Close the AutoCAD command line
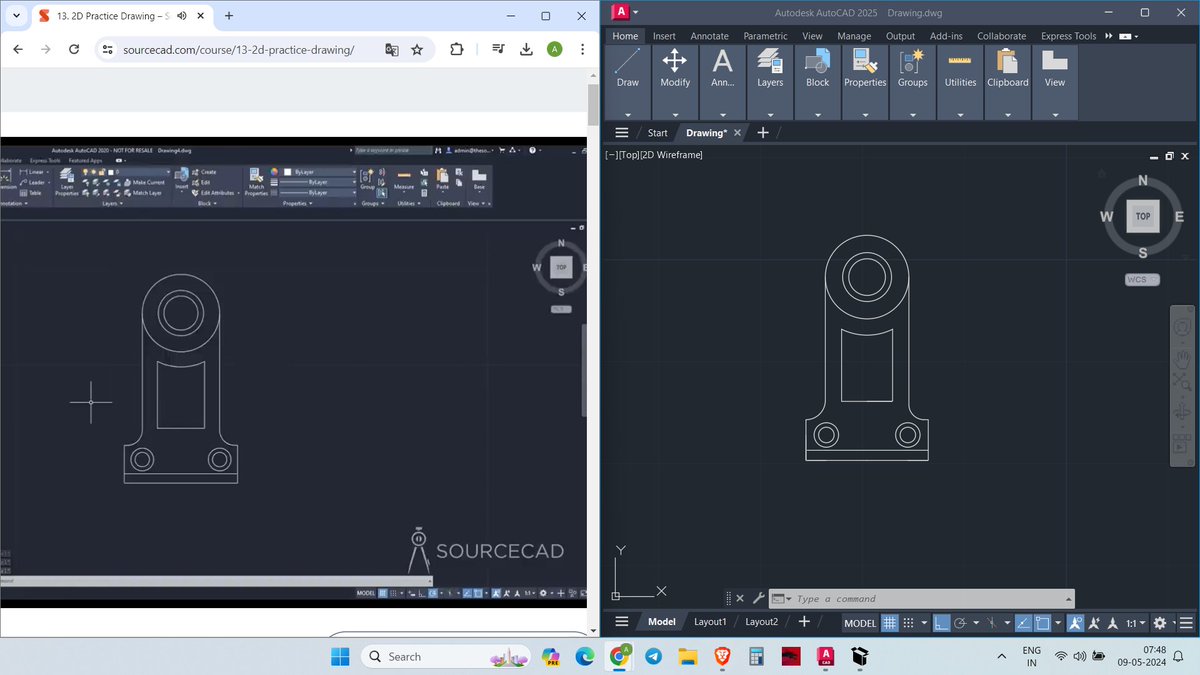This screenshot has height=675, width=1200. pos(740,599)
